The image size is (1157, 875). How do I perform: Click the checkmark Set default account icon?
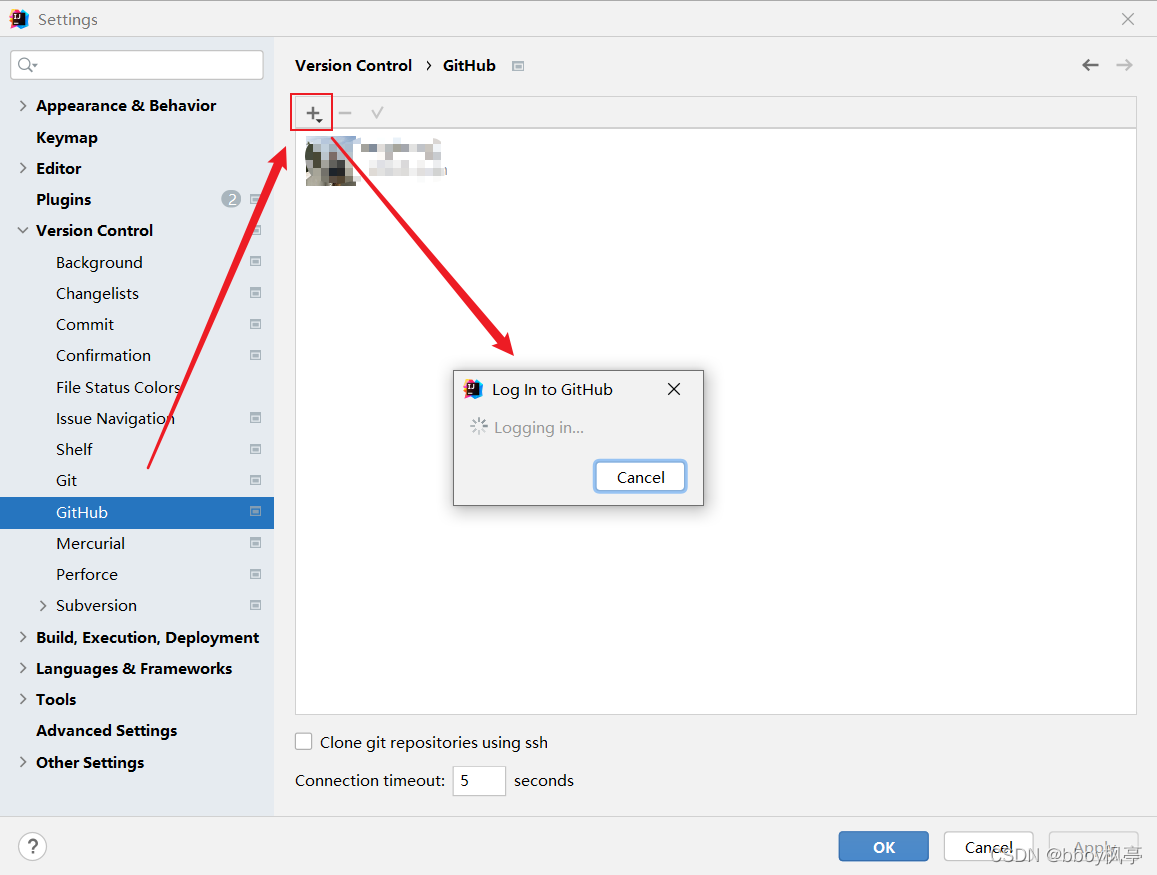[377, 113]
